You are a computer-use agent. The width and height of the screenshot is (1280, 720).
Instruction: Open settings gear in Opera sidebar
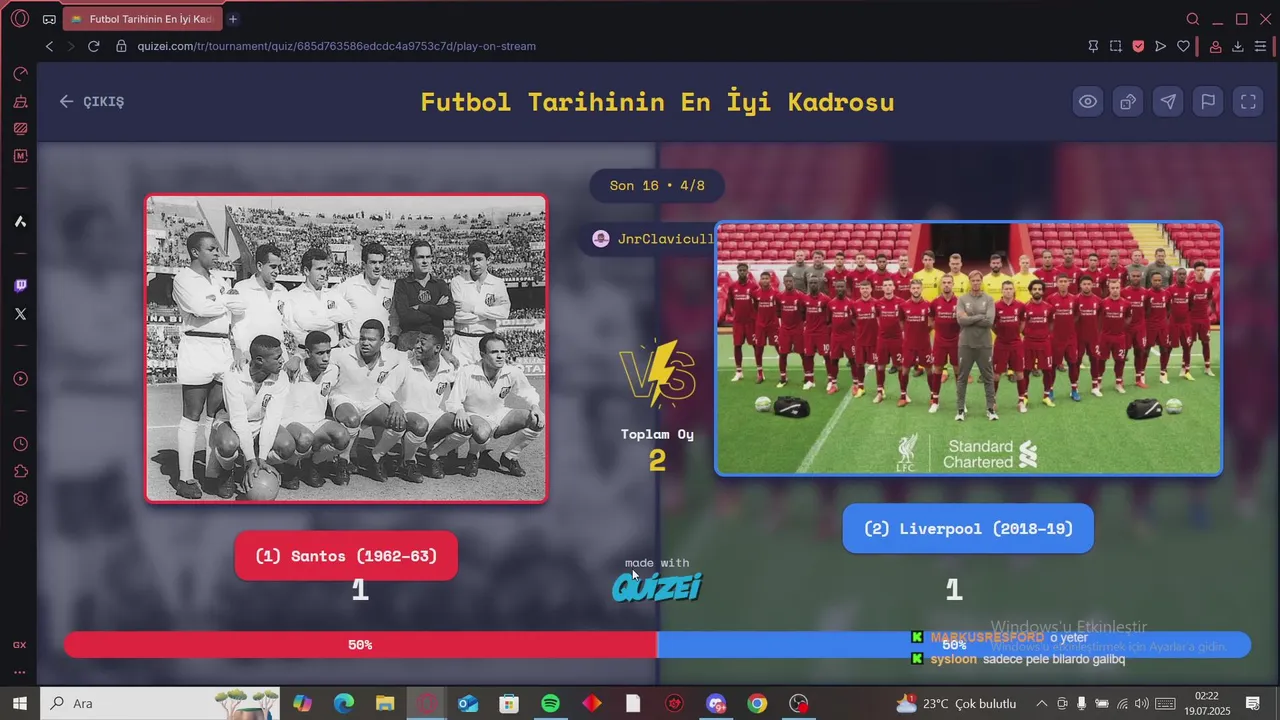click(x=20, y=499)
